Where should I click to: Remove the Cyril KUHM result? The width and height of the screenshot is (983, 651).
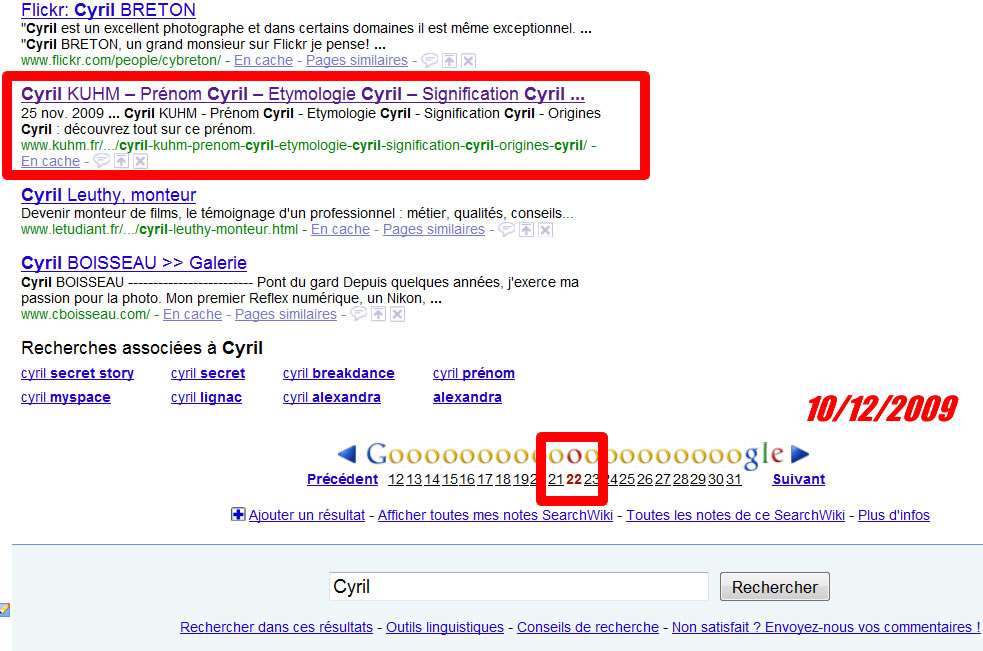tap(140, 161)
